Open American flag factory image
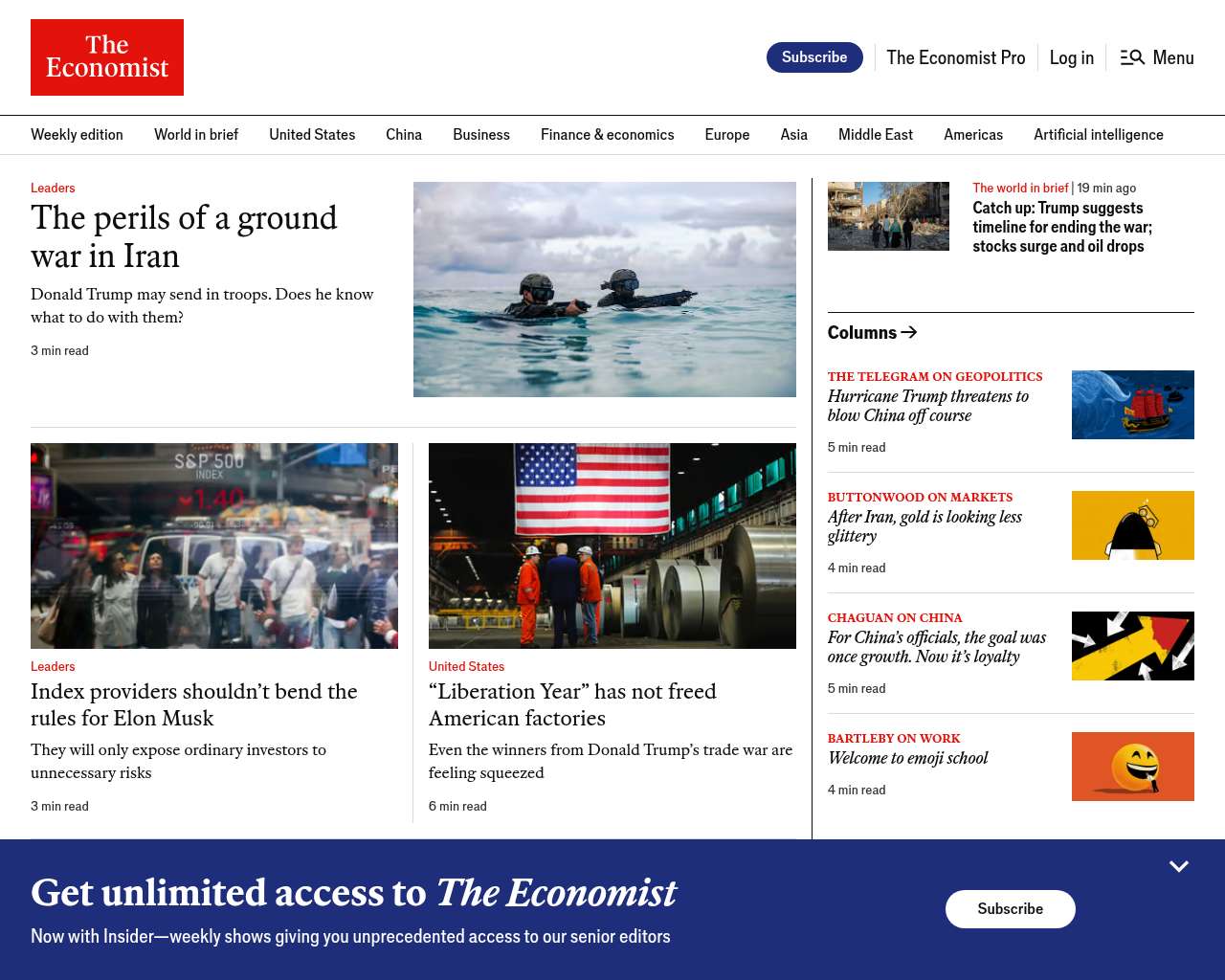This screenshot has width=1225, height=980. 612,546
